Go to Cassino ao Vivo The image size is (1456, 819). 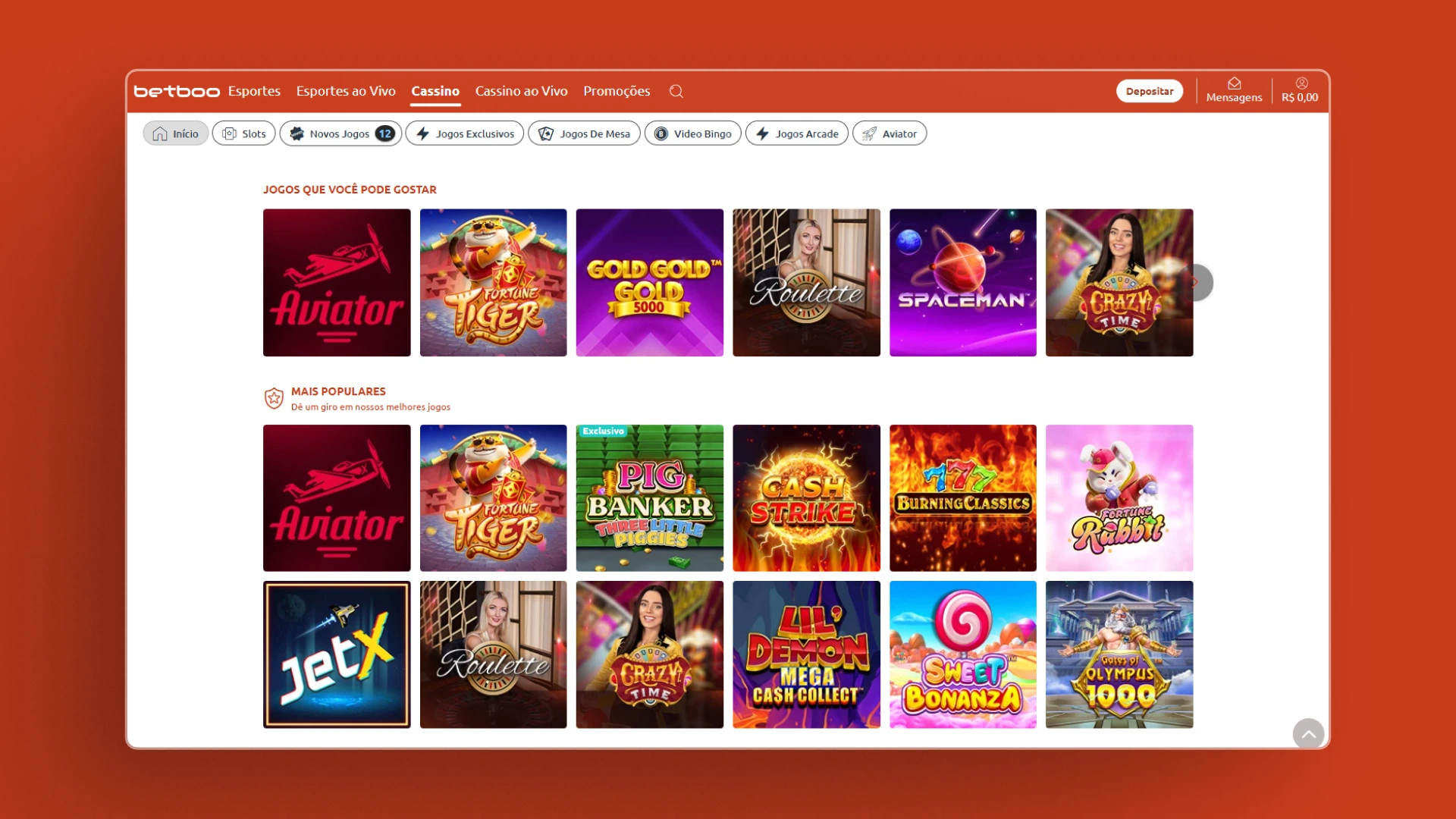(521, 91)
